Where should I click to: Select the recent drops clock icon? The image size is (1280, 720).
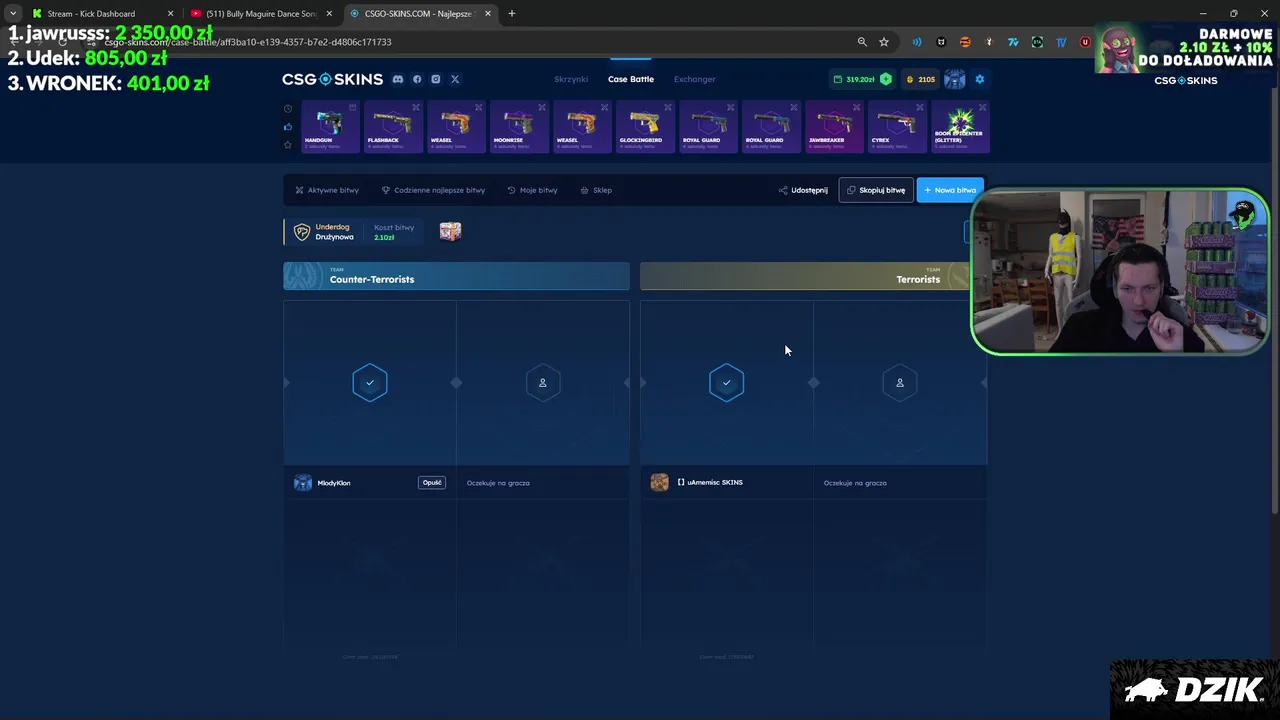(288, 109)
